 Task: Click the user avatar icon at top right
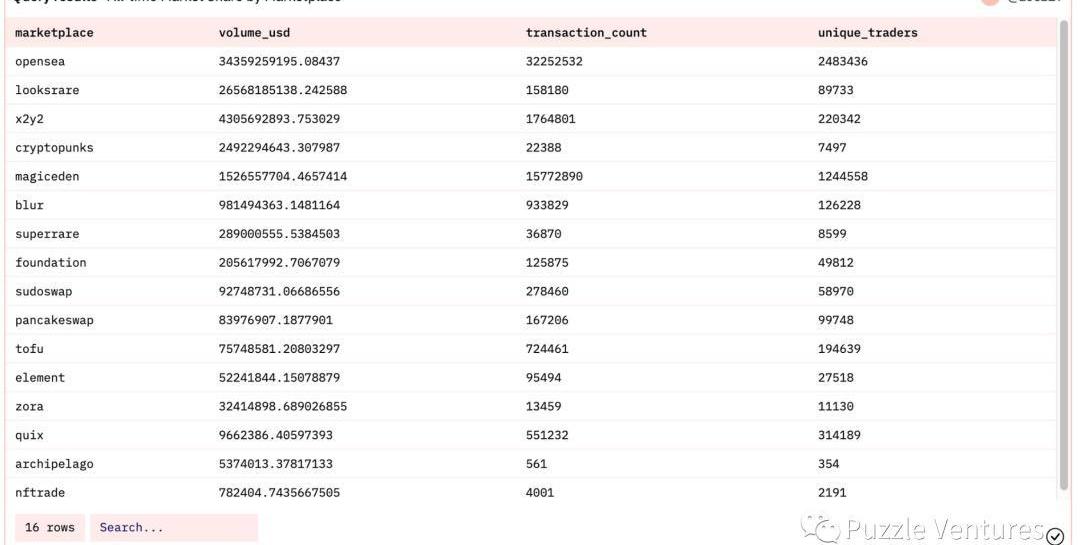[990, 2]
